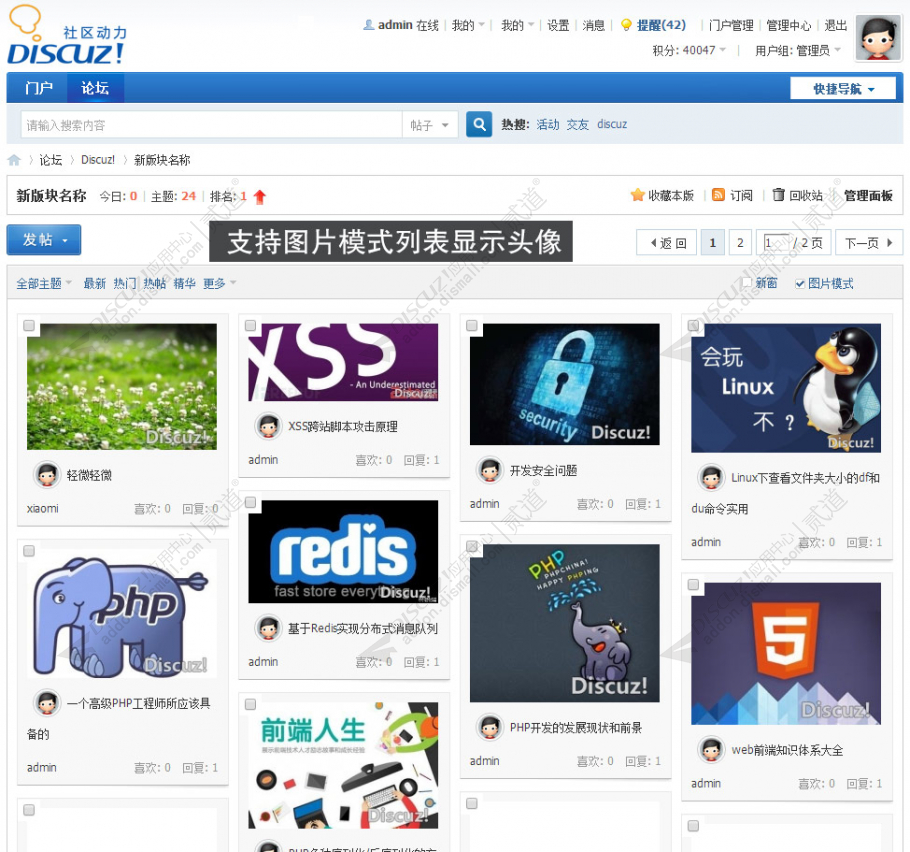Open 管理中心 link
Viewport: 910px width, 852px height.
pyautogui.click(x=788, y=26)
